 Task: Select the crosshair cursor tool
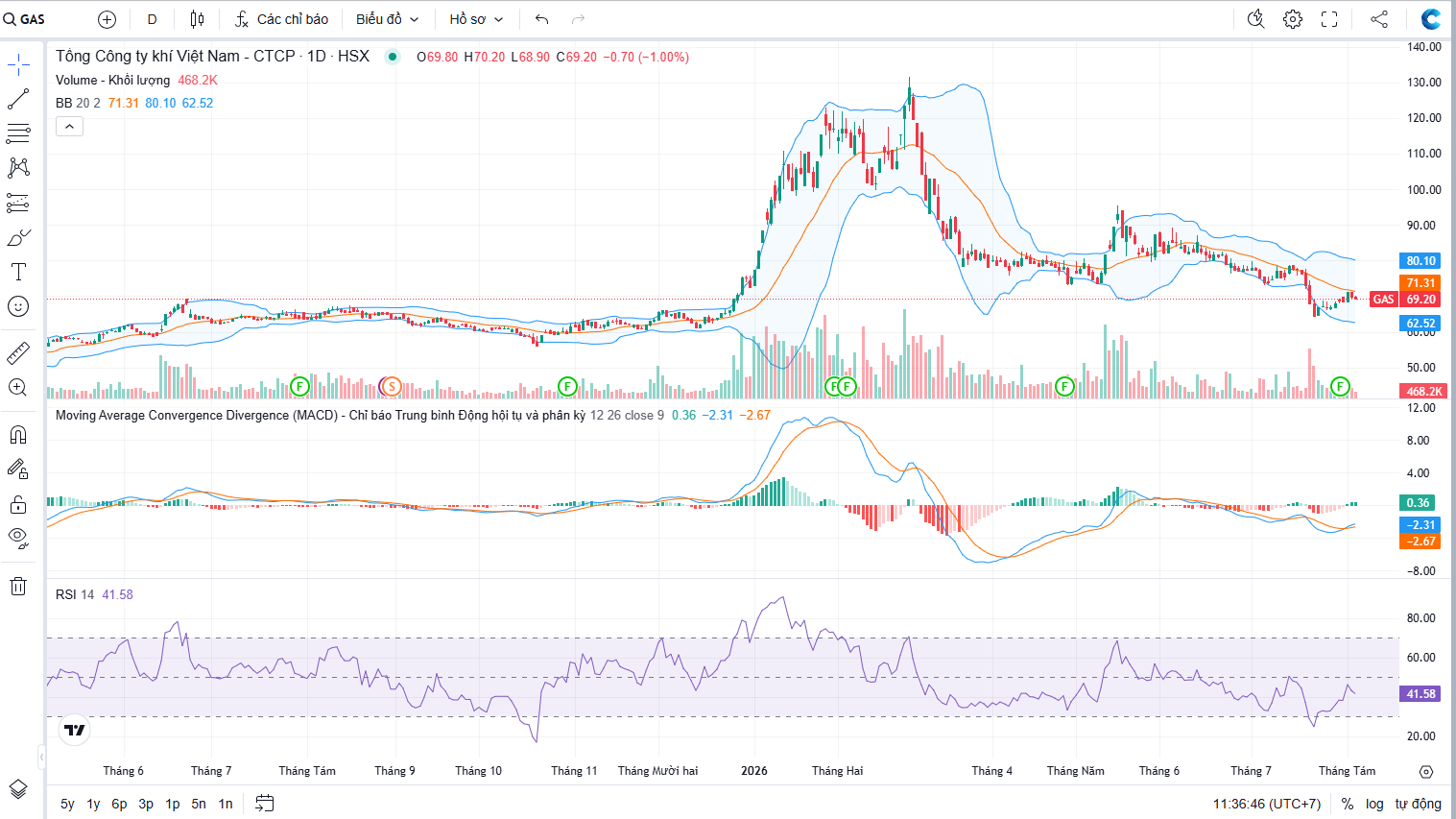click(18, 65)
